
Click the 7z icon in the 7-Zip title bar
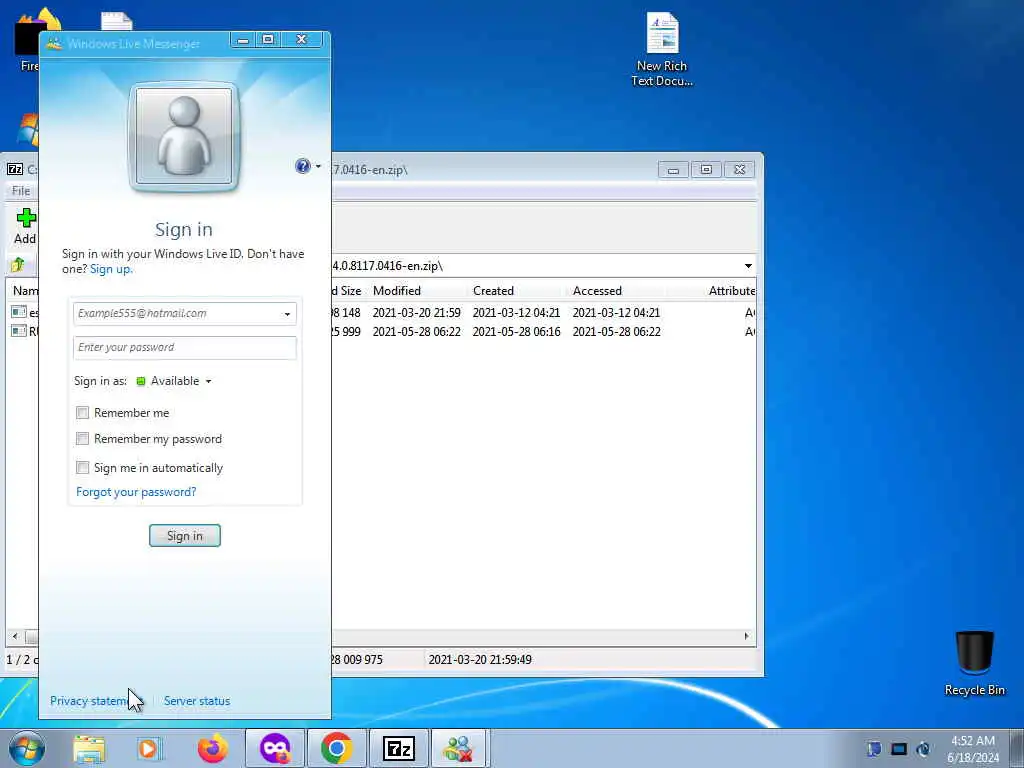point(15,169)
